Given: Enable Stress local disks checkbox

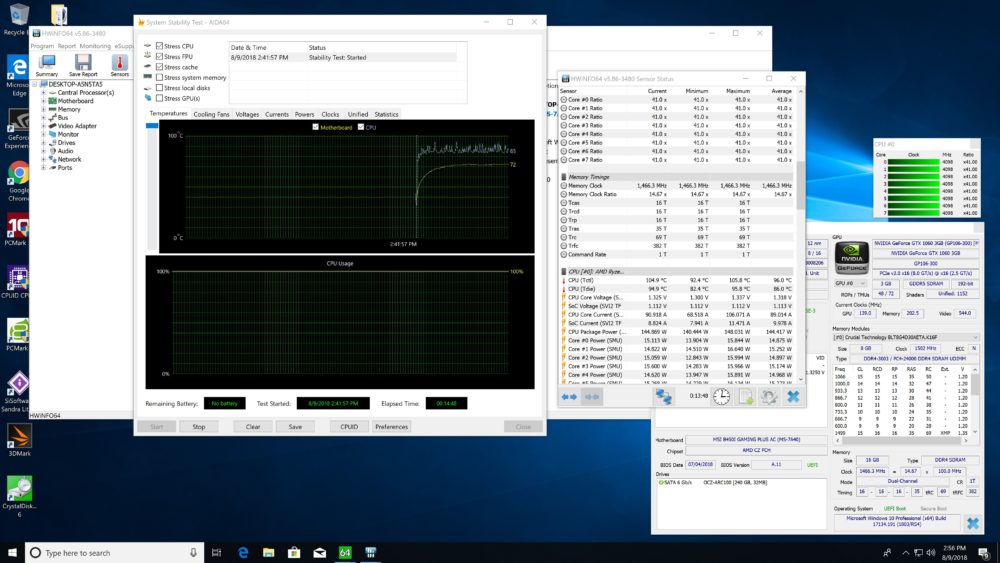Looking at the screenshot, I should 159,88.
